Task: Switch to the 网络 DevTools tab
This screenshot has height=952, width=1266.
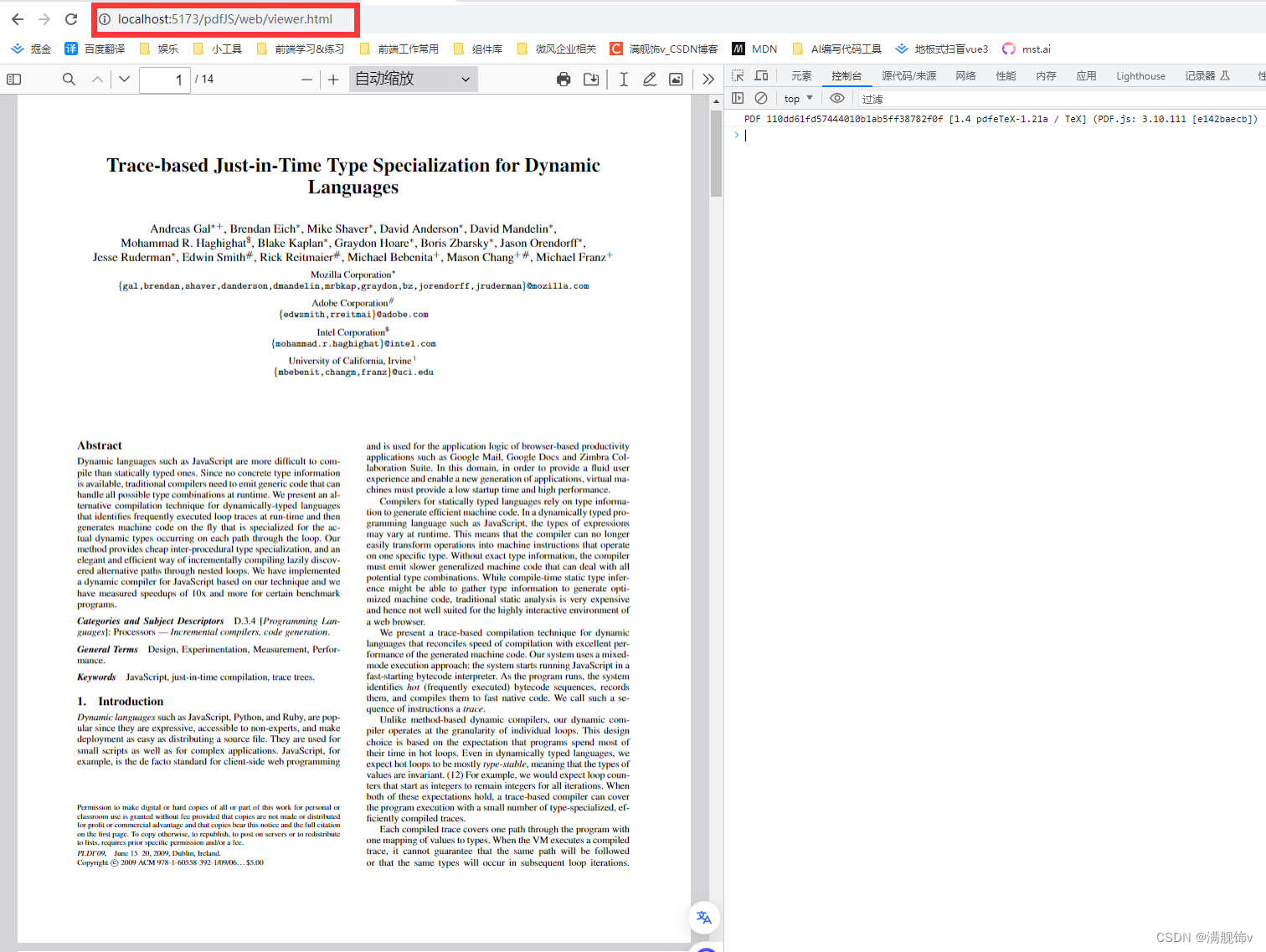Action: [x=965, y=75]
